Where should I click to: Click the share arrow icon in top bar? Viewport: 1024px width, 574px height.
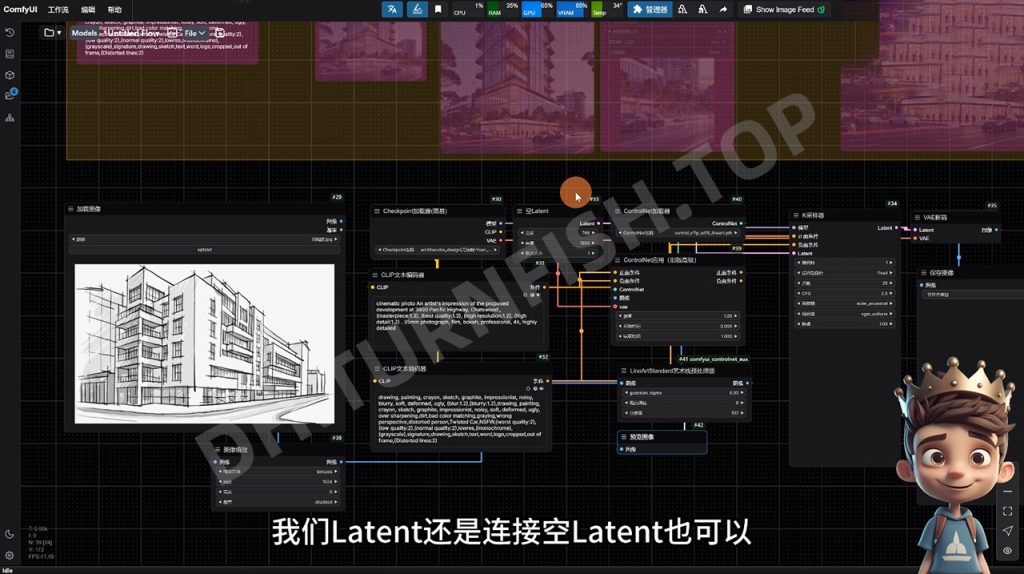[723, 9]
